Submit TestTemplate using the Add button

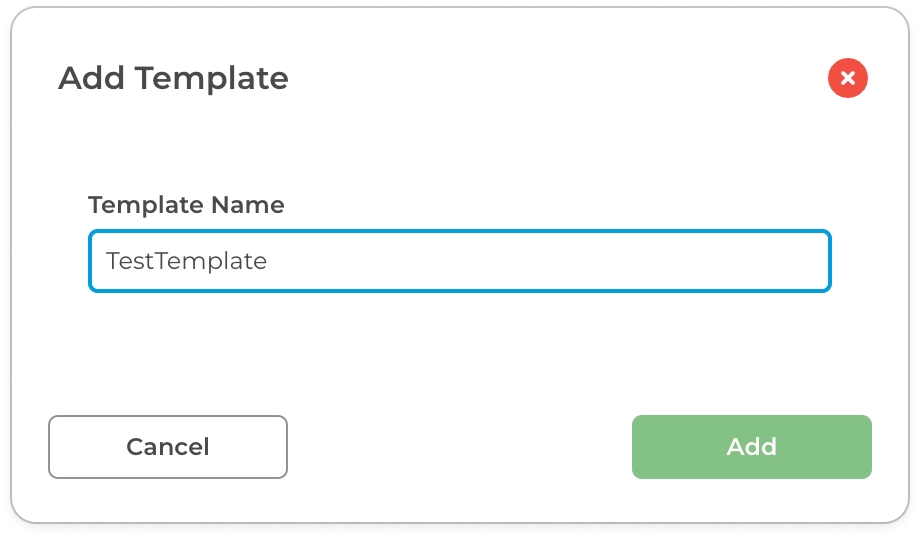[751, 447]
